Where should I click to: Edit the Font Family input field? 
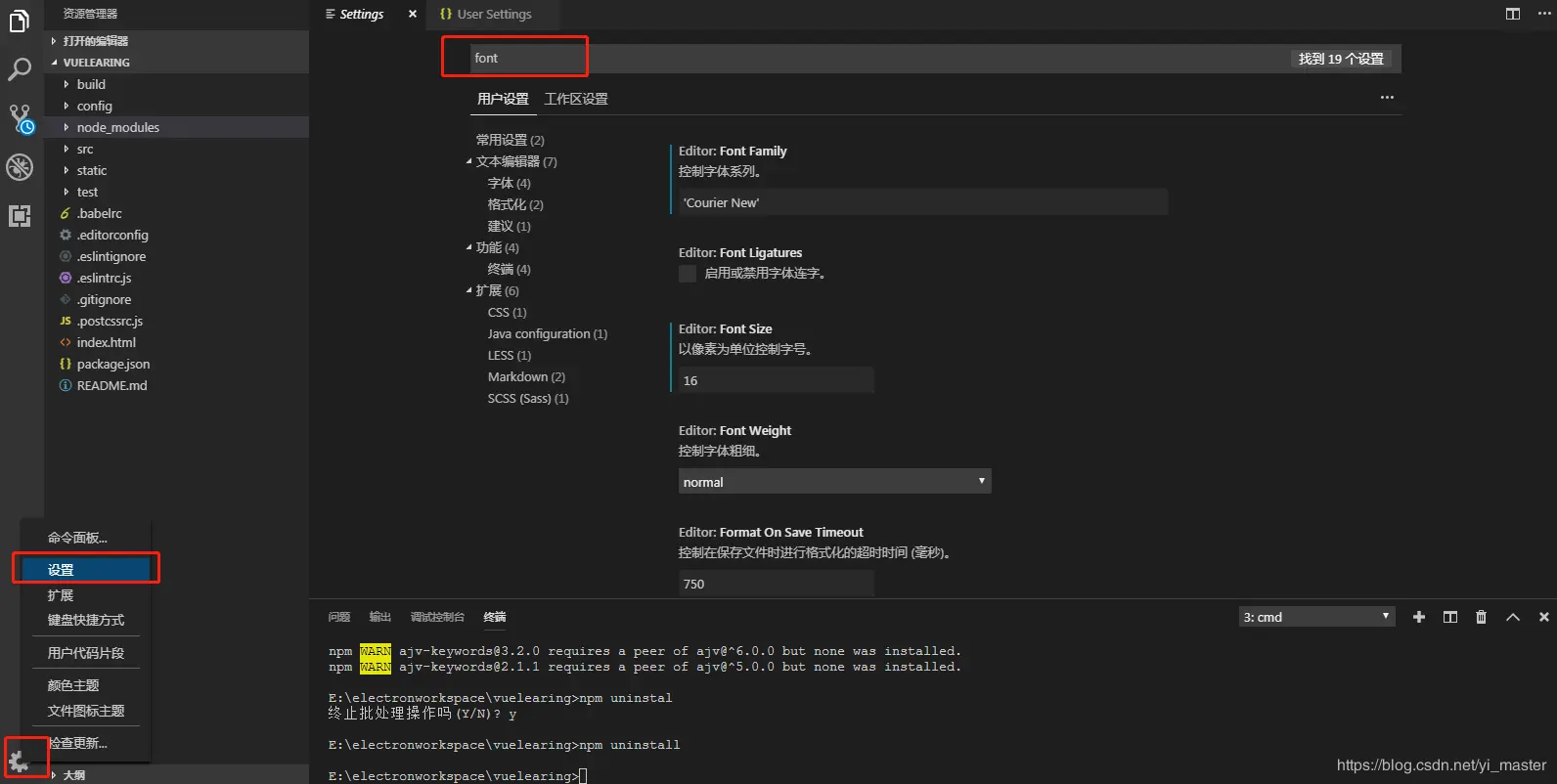point(923,202)
